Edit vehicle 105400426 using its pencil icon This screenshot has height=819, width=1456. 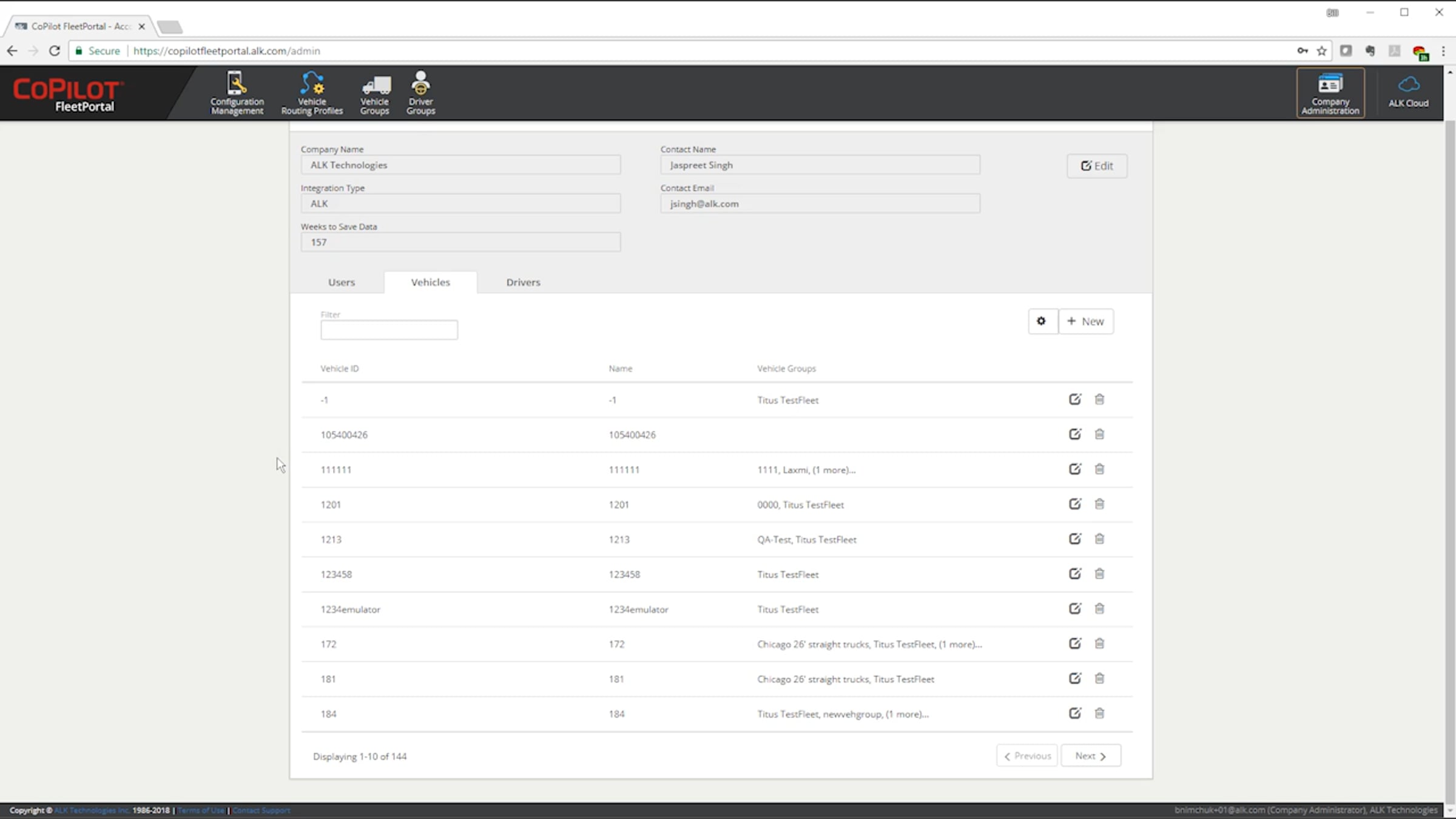click(1074, 434)
